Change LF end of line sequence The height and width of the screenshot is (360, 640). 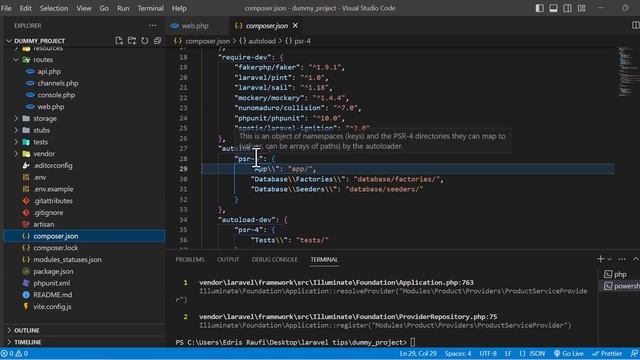[508, 353]
